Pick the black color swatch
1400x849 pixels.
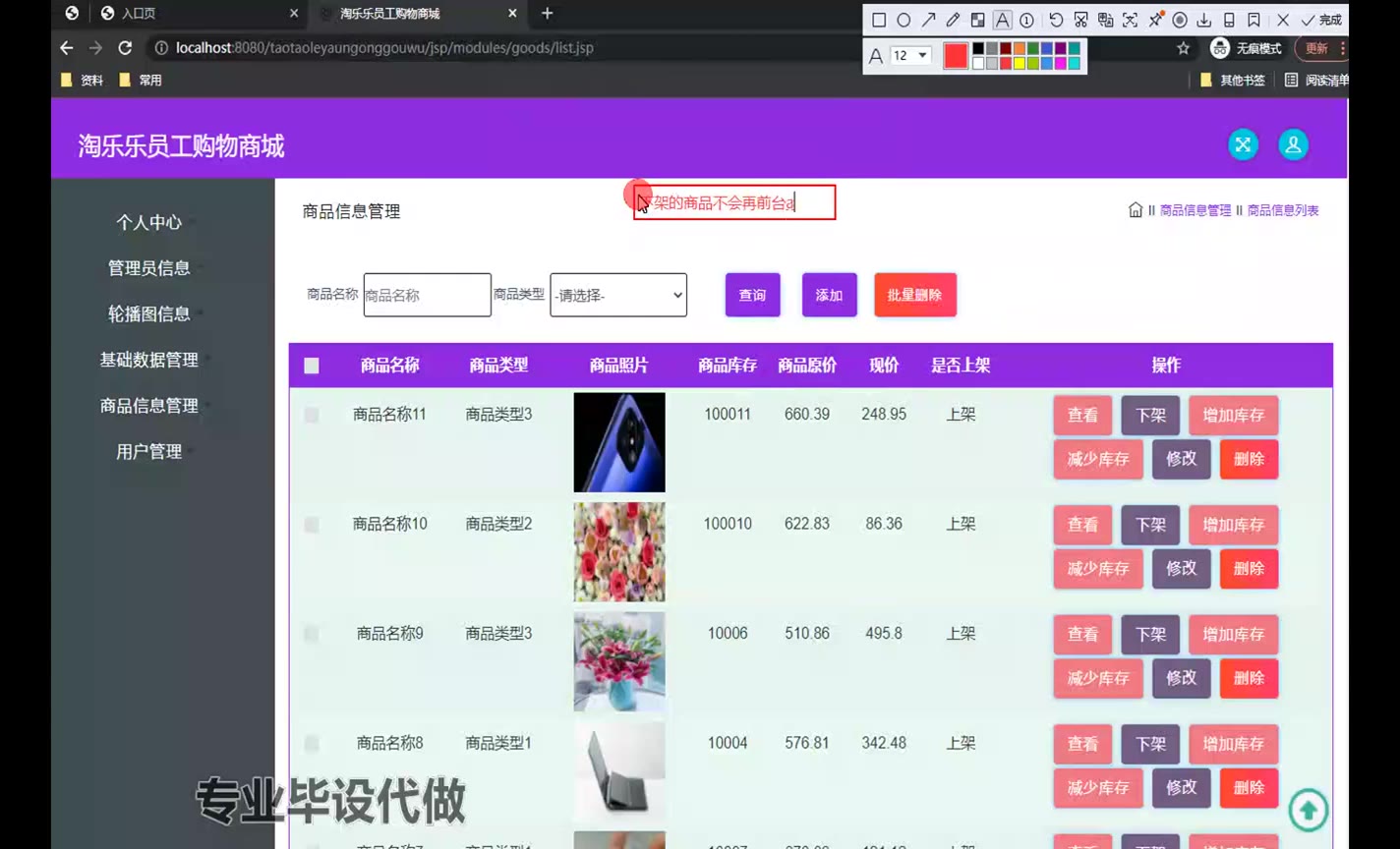coord(978,49)
